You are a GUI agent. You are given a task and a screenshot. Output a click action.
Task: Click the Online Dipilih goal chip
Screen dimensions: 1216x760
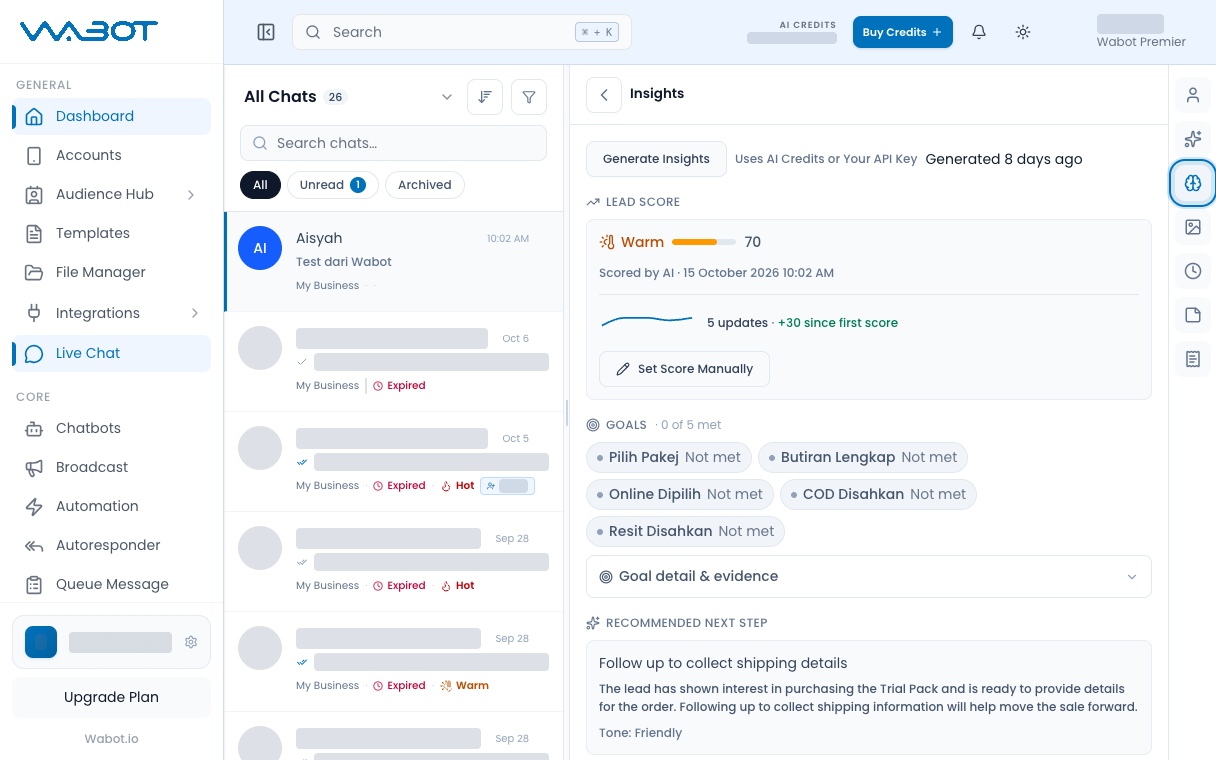point(680,494)
